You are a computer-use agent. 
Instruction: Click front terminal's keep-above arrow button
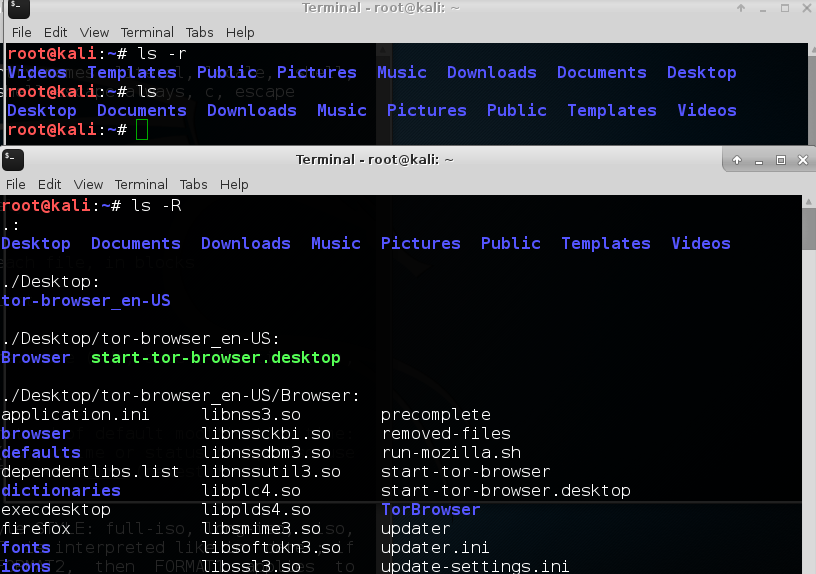[x=737, y=160]
